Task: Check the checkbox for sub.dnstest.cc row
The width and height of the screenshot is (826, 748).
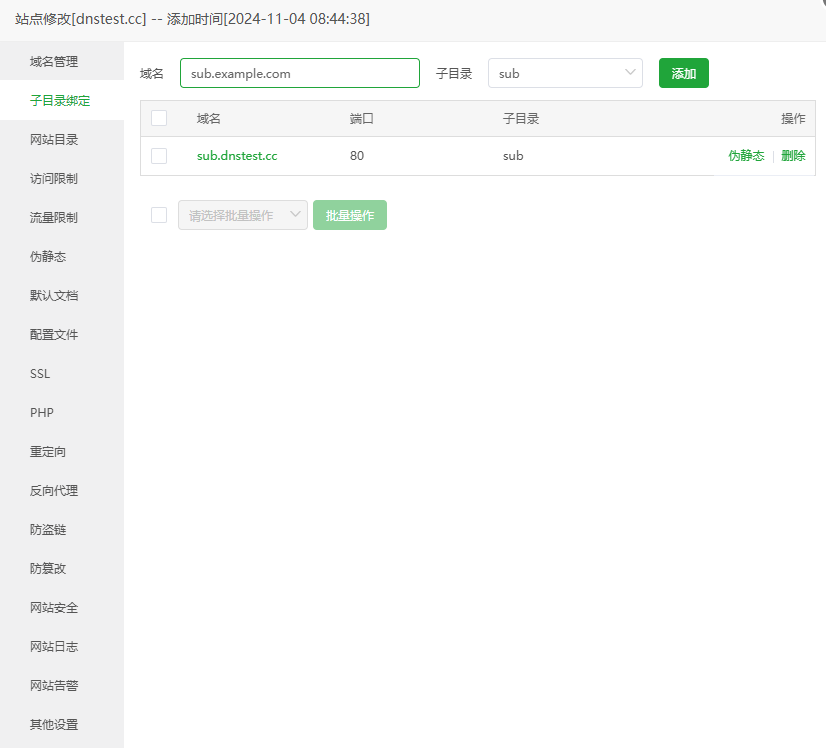Action: (157, 155)
